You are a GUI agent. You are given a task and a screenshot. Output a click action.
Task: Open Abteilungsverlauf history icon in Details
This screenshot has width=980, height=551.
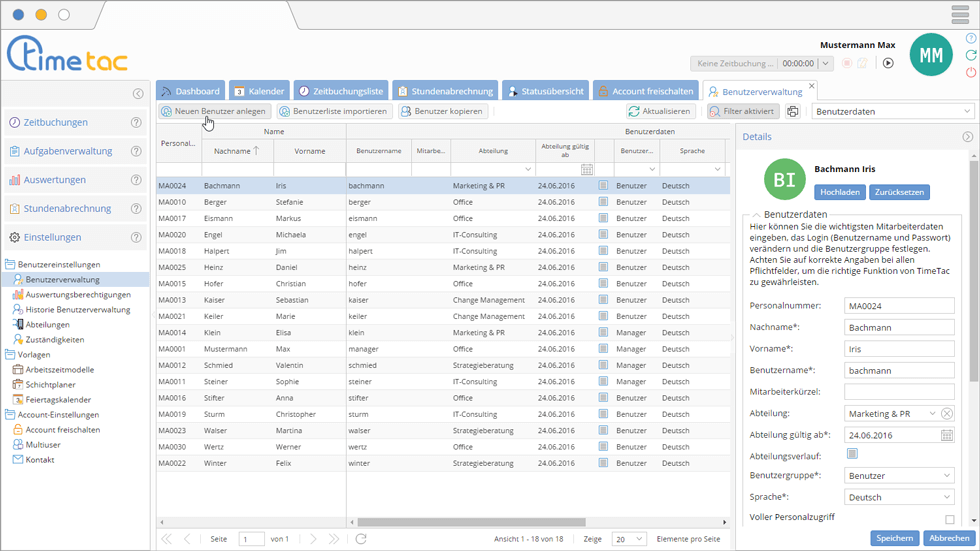(x=852, y=454)
